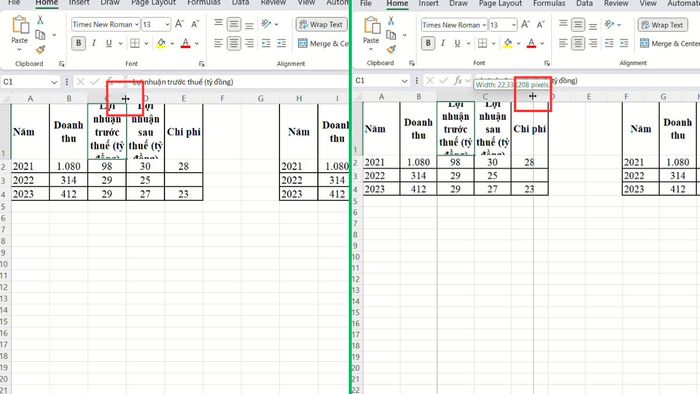The height and width of the screenshot is (394, 700).
Task: Expand Paste options arrow in left window
Action: pos(20,49)
